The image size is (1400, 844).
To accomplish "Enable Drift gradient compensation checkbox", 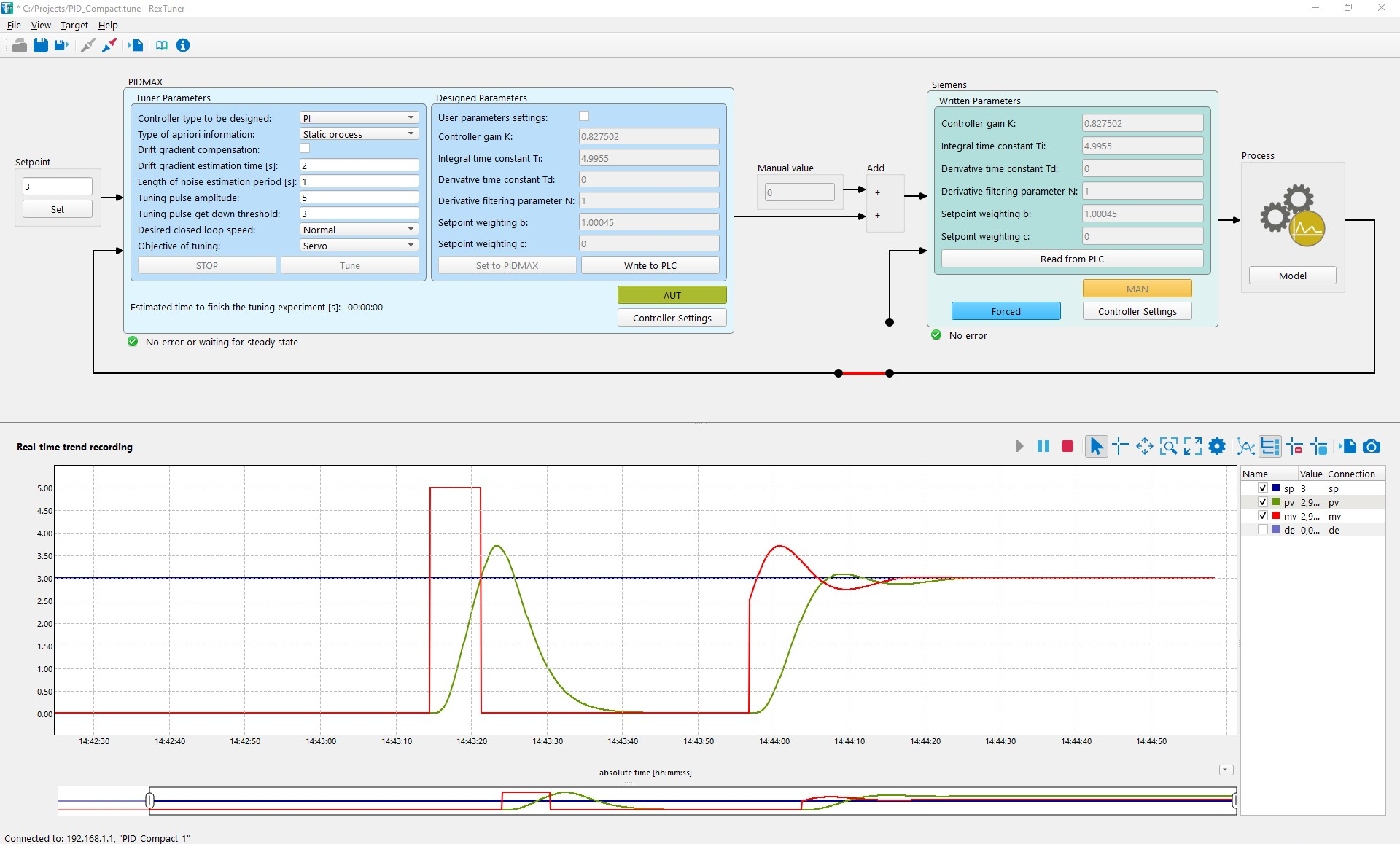I will click(x=305, y=149).
